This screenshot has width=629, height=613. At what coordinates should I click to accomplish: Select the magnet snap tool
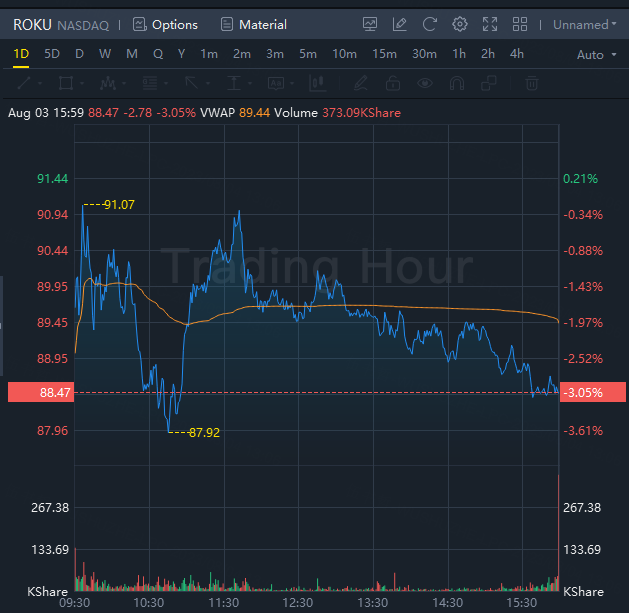point(458,83)
